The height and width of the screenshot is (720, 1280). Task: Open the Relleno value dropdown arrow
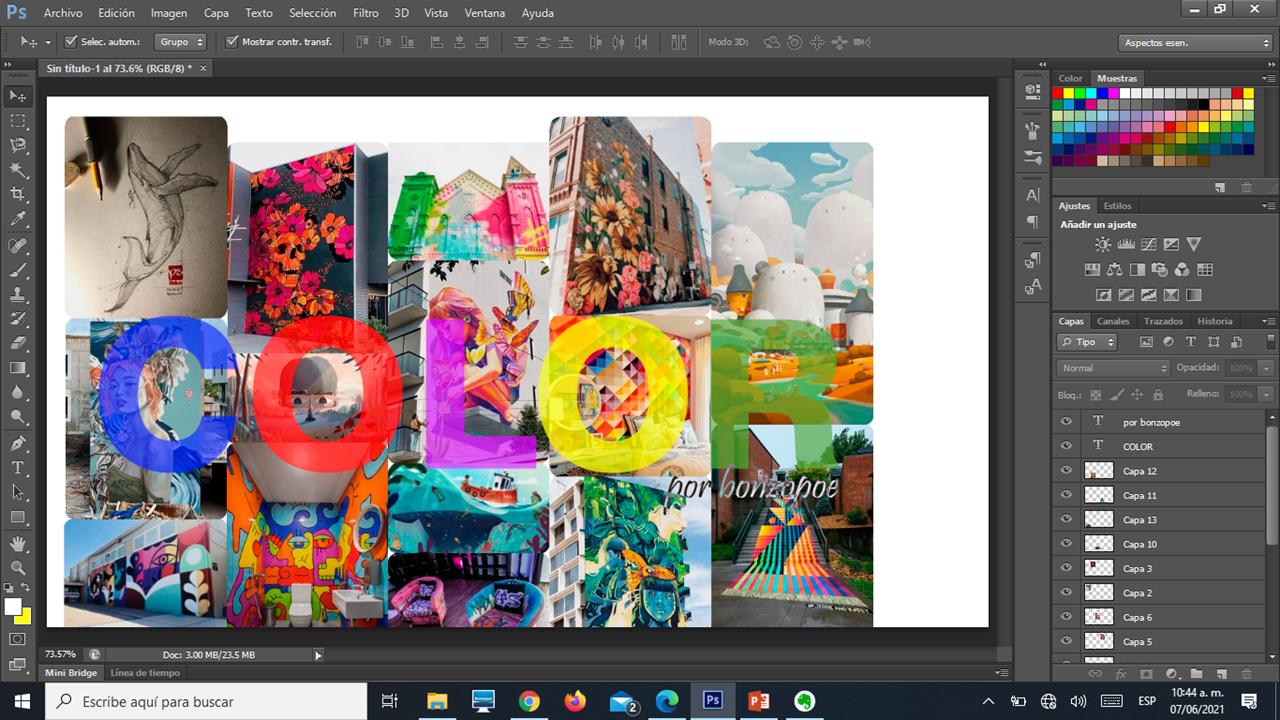[1267, 394]
